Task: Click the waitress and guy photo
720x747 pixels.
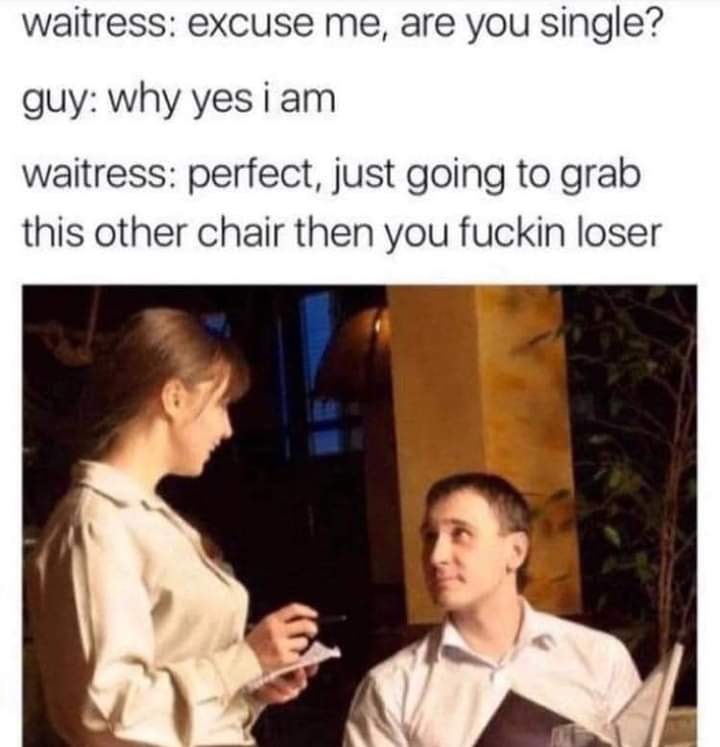Action: pos(360,516)
